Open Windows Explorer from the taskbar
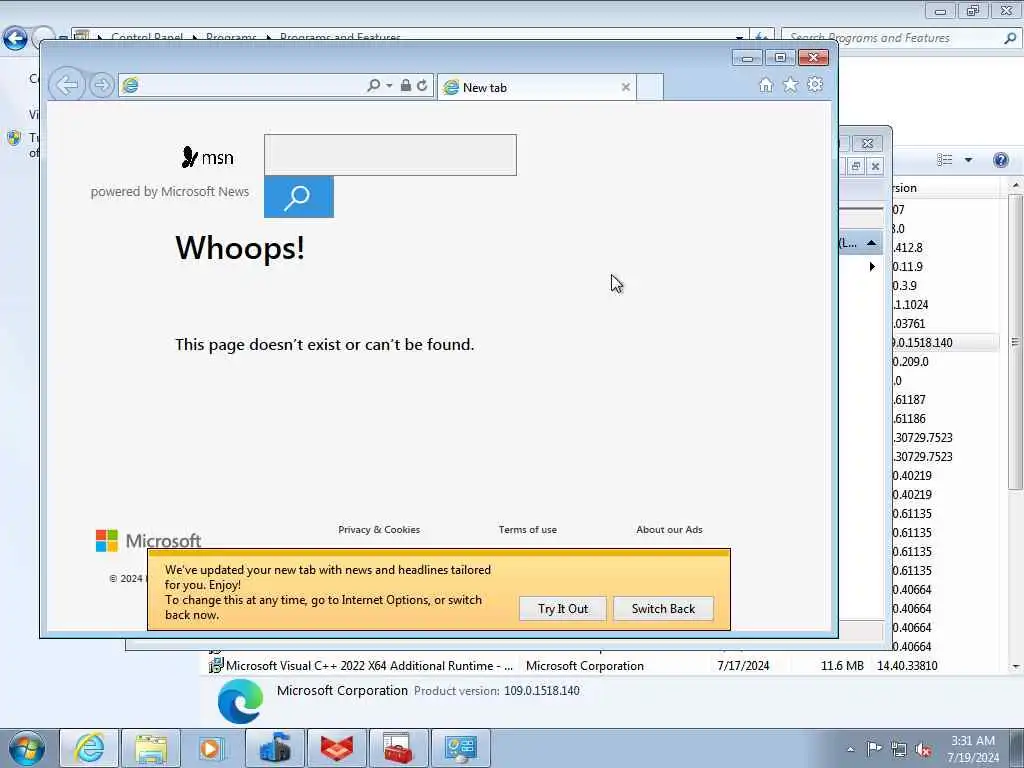Image resolution: width=1024 pixels, height=768 pixels. 151,748
